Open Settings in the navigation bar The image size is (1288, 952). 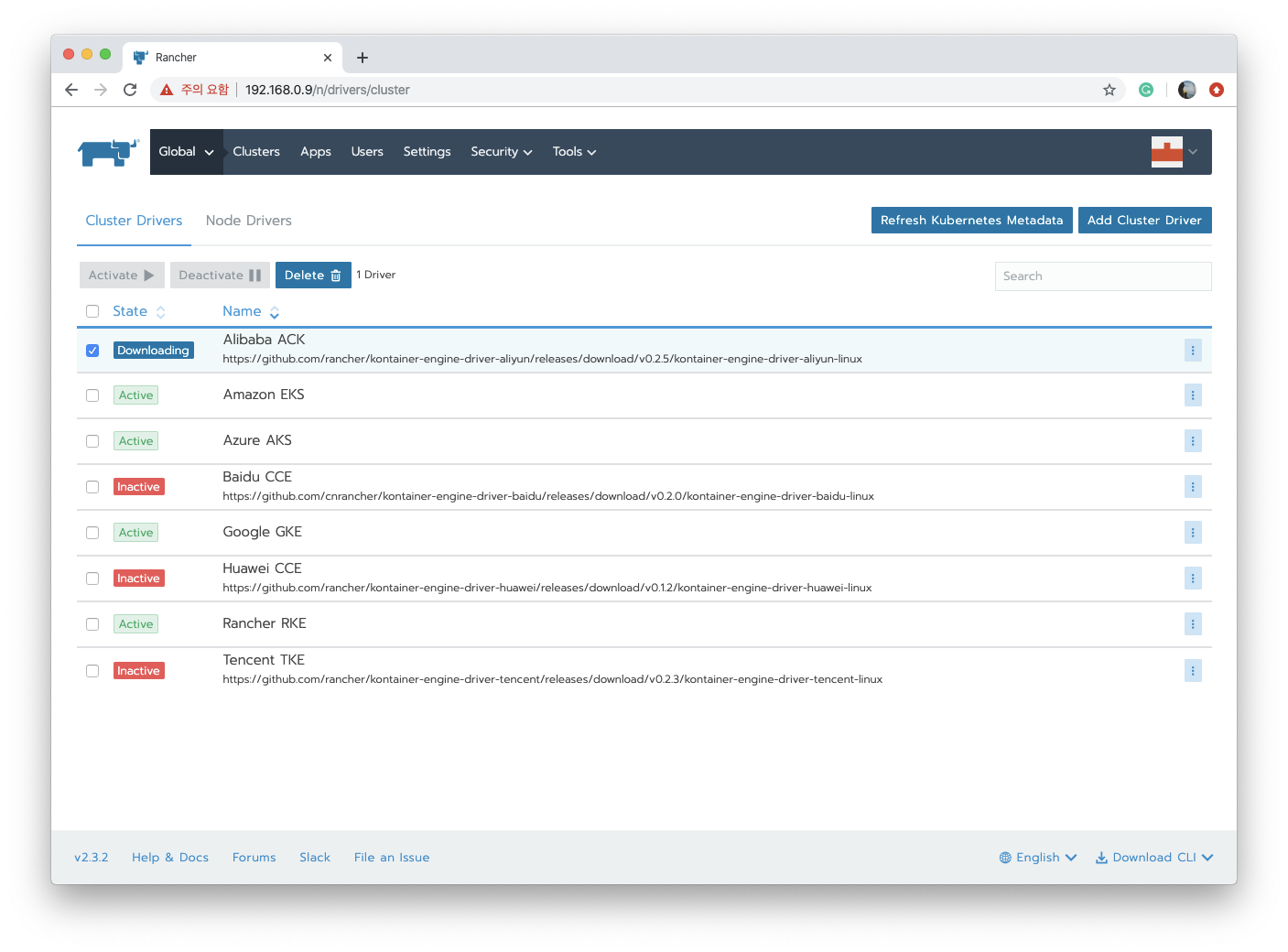coord(427,152)
